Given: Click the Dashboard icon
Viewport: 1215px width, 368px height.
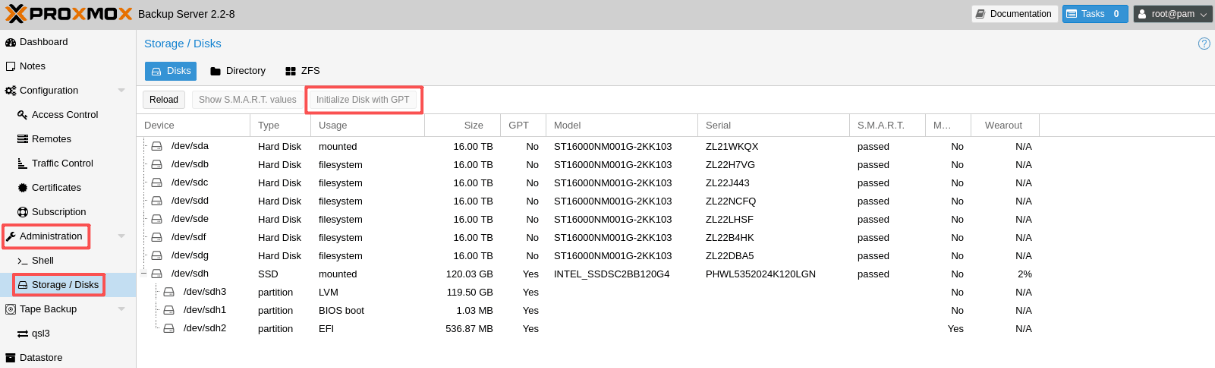Looking at the screenshot, I should pyautogui.click(x=10, y=42).
